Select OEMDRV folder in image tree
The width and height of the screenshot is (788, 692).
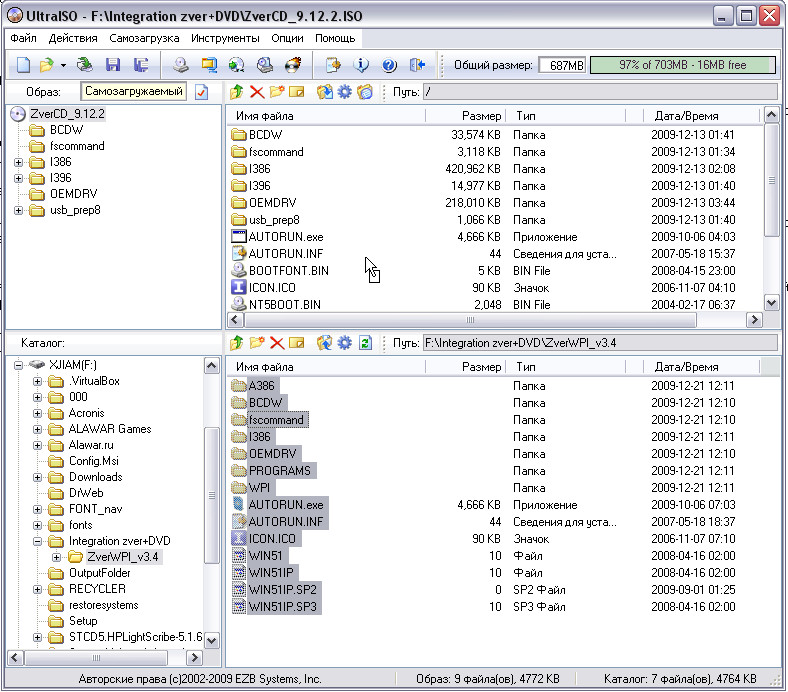coord(73,194)
